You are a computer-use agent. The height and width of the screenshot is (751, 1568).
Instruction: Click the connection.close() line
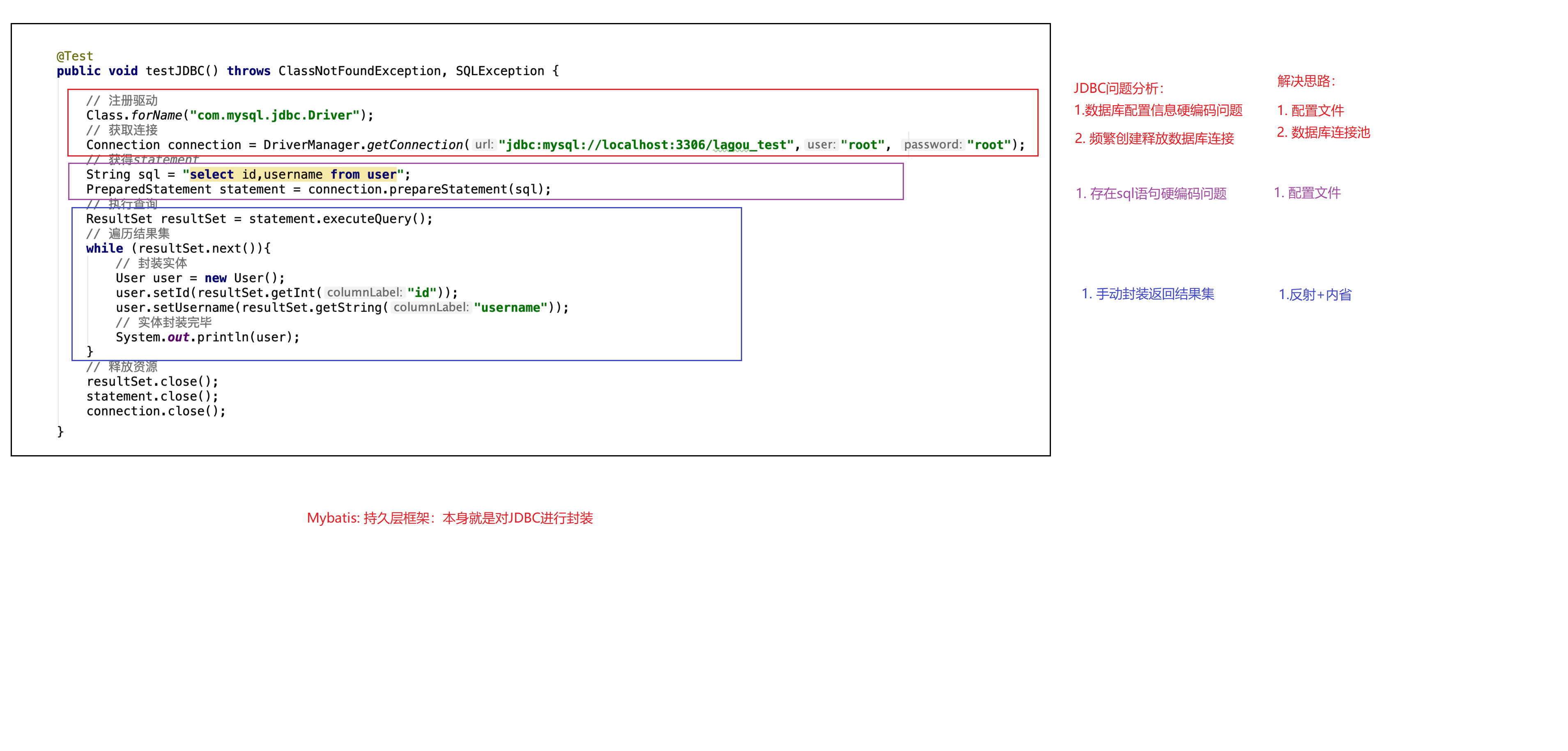(x=156, y=411)
